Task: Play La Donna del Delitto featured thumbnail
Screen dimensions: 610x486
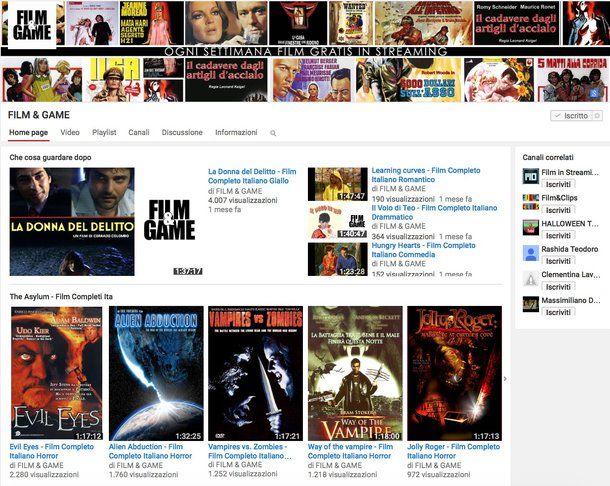Action: [106, 222]
